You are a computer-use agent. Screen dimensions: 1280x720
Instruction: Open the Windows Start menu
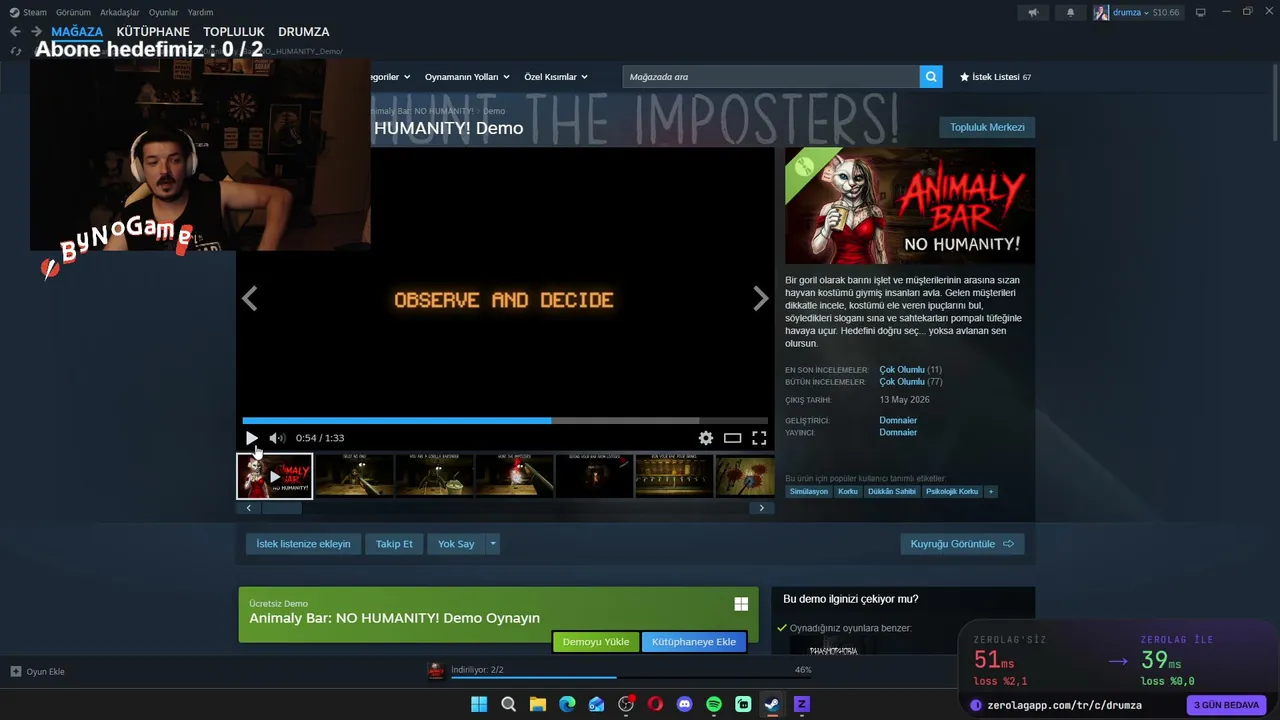tap(479, 704)
